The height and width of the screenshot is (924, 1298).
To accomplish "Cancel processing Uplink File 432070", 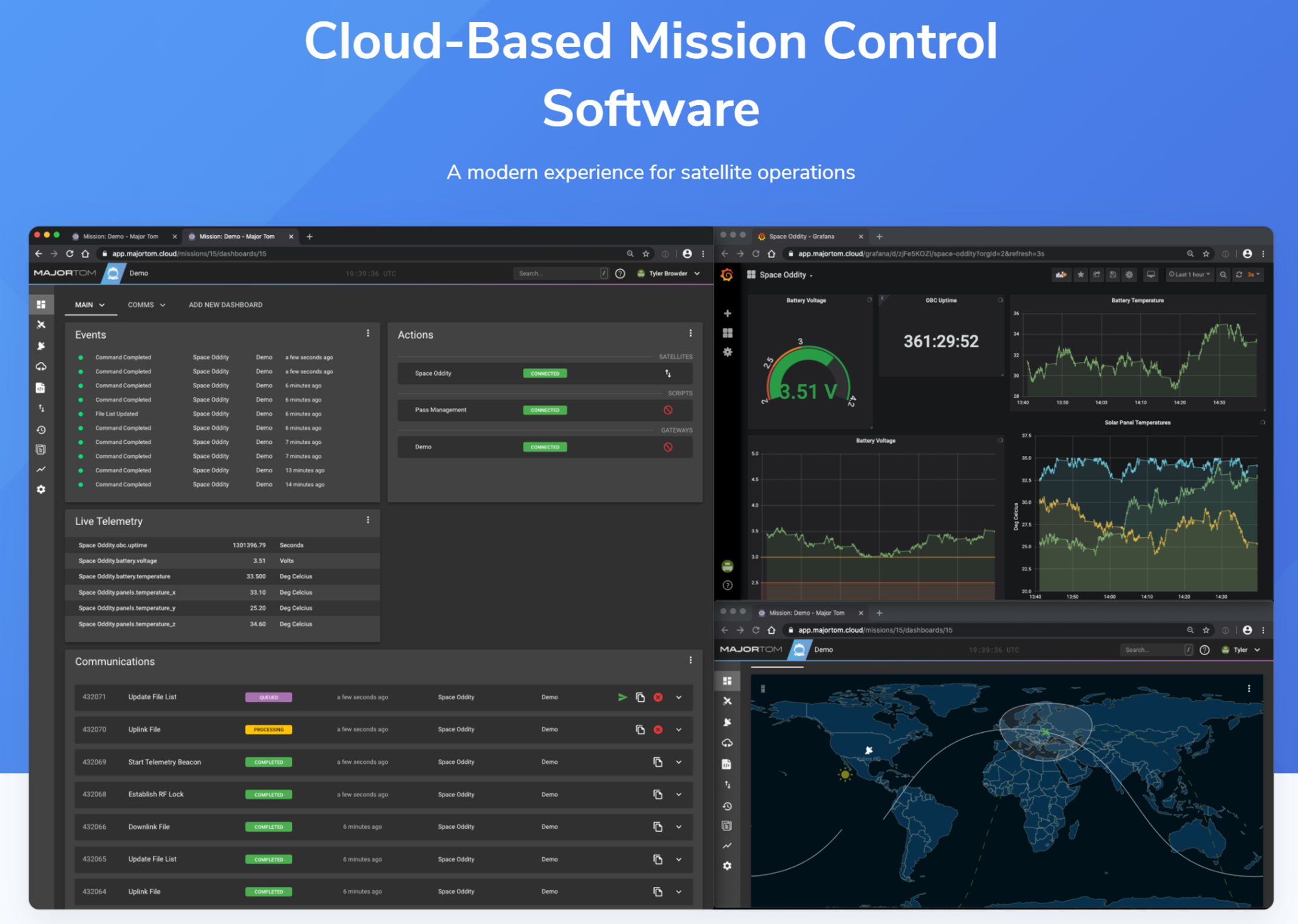I will tap(658, 730).
